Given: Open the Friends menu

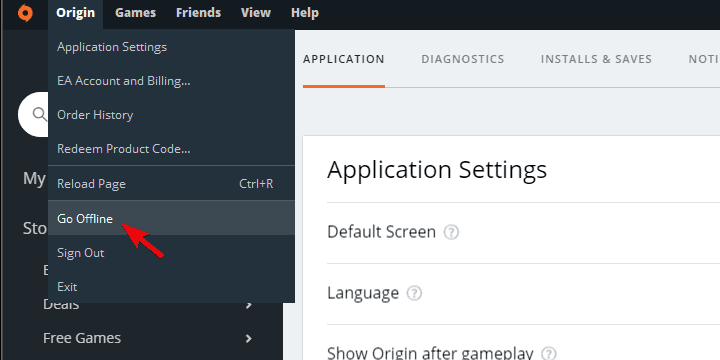Looking at the screenshot, I should pos(198,13).
